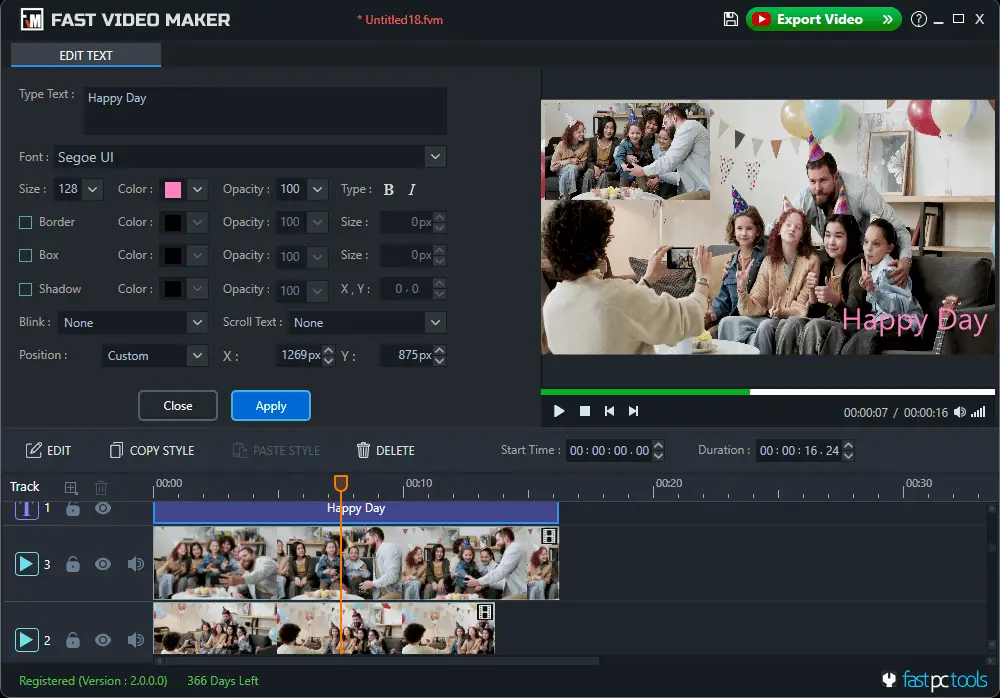The height and width of the screenshot is (698, 1000).
Task: Click the orange timeline playhead marker
Action: (341, 483)
